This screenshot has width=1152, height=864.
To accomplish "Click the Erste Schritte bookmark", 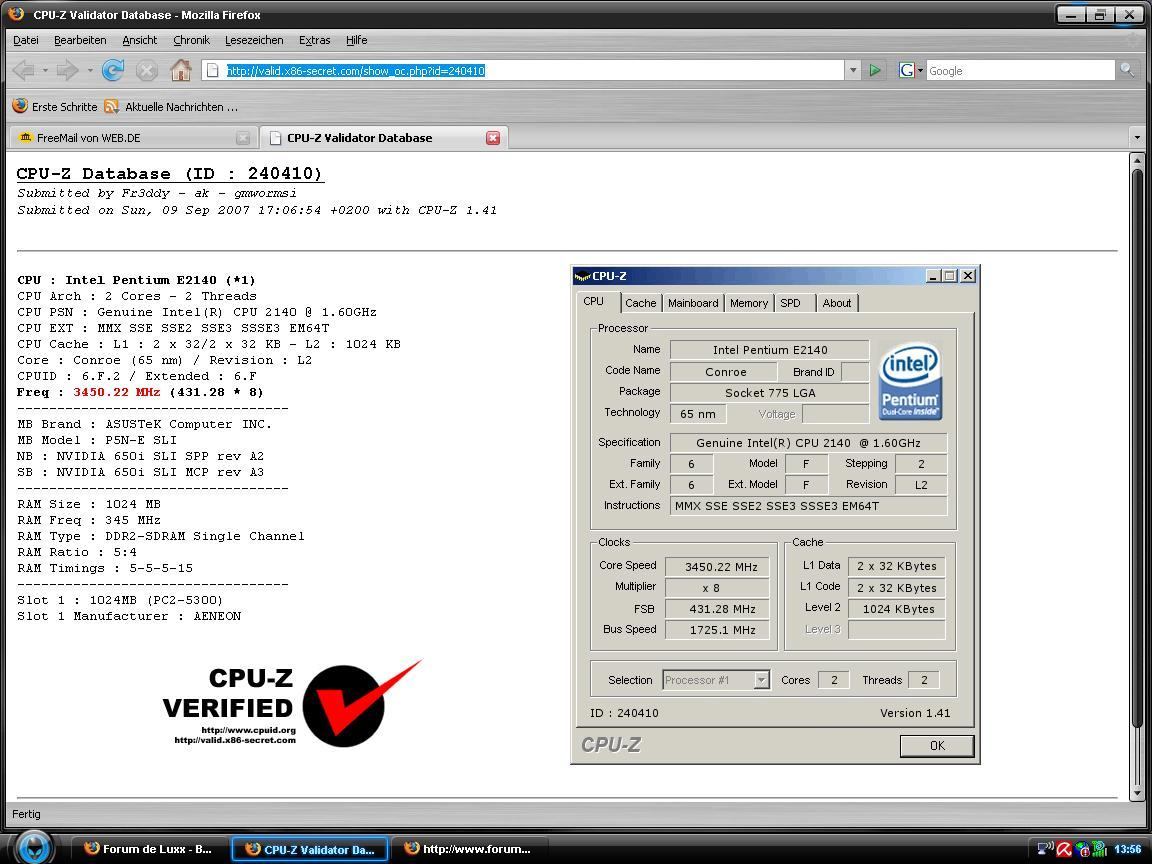I will click(x=55, y=107).
